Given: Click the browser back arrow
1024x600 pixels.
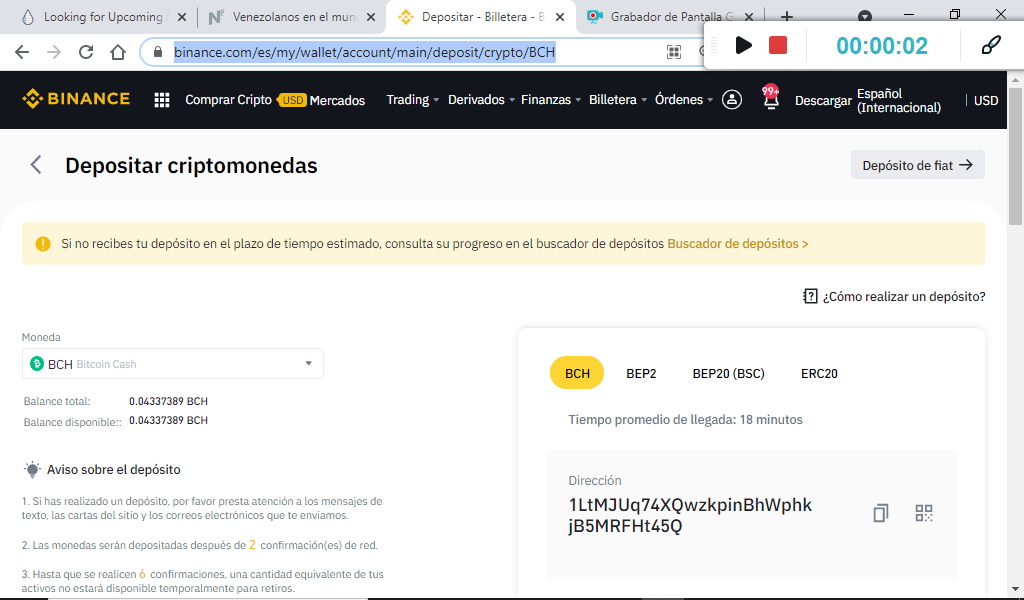Looking at the screenshot, I should [x=22, y=52].
